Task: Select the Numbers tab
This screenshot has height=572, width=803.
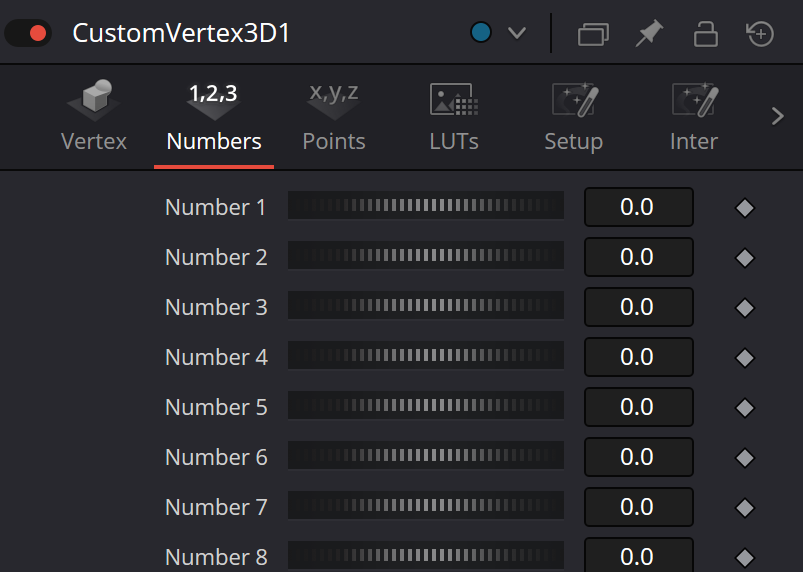Action: pyautogui.click(x=214, y=117)
